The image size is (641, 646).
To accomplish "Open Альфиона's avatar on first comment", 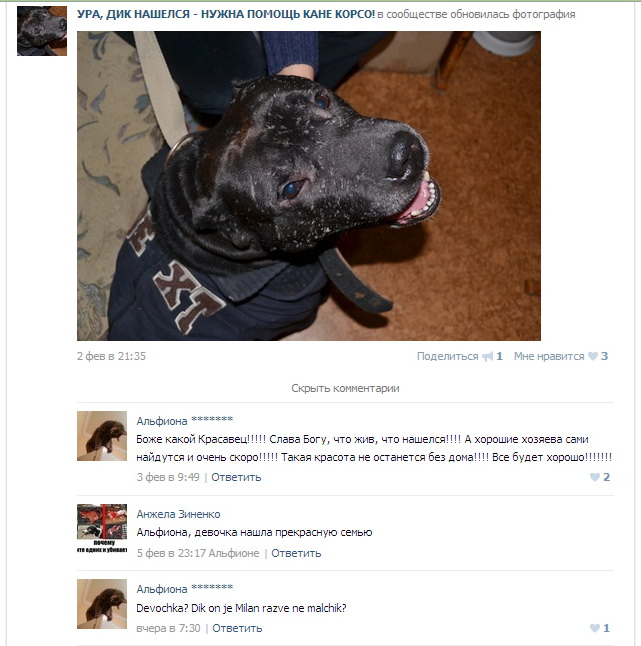I will click(x=102, y=436).
